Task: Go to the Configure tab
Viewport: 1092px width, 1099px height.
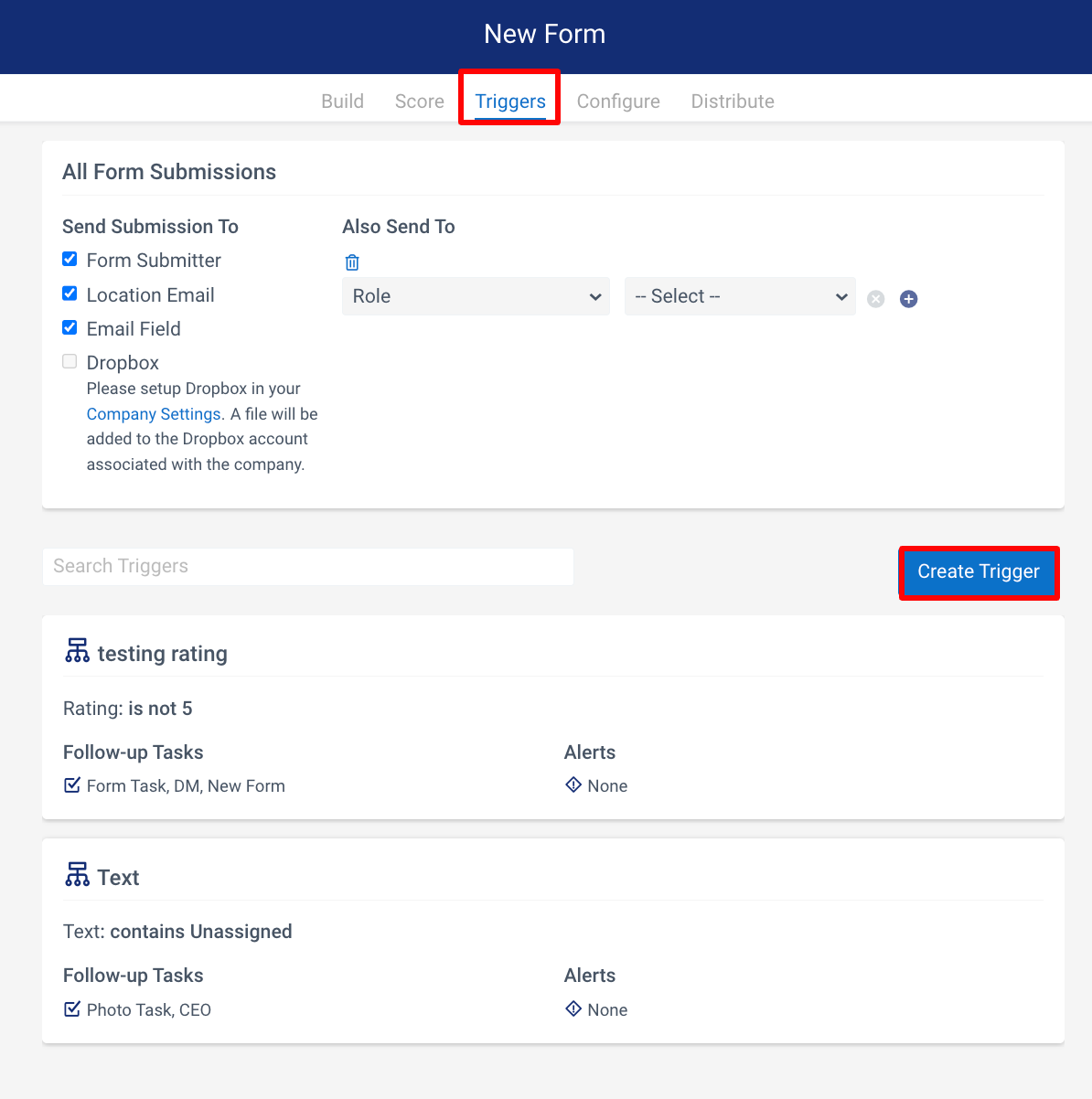Action: (618, 101)
